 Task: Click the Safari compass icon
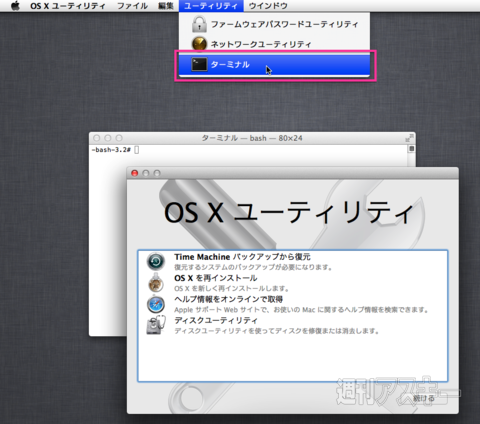coord(156,304)
